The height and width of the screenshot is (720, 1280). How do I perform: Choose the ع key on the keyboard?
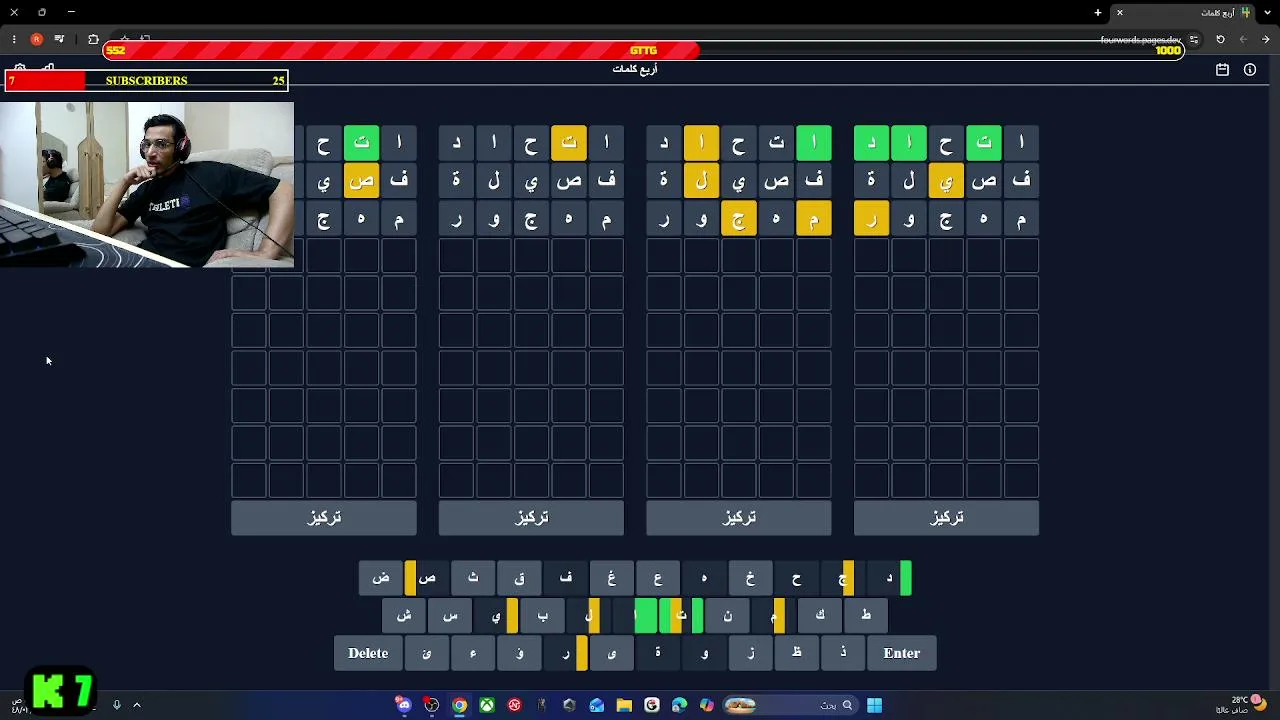click(658, 578)
